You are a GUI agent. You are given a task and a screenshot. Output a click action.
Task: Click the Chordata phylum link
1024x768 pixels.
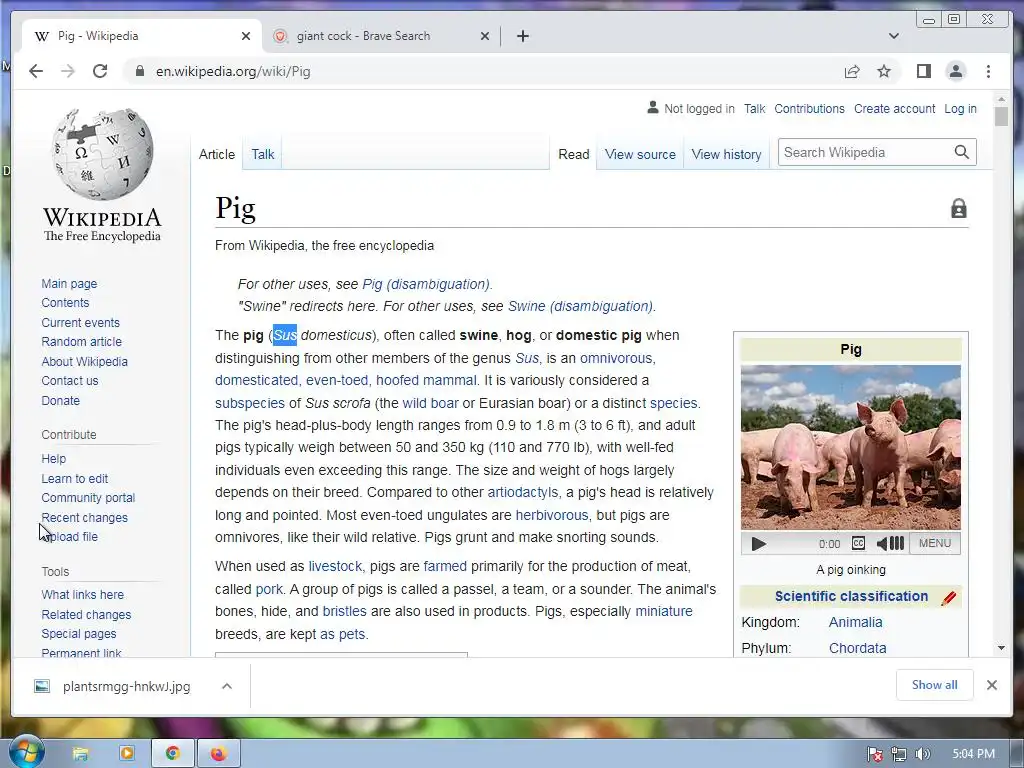point(857,648)
